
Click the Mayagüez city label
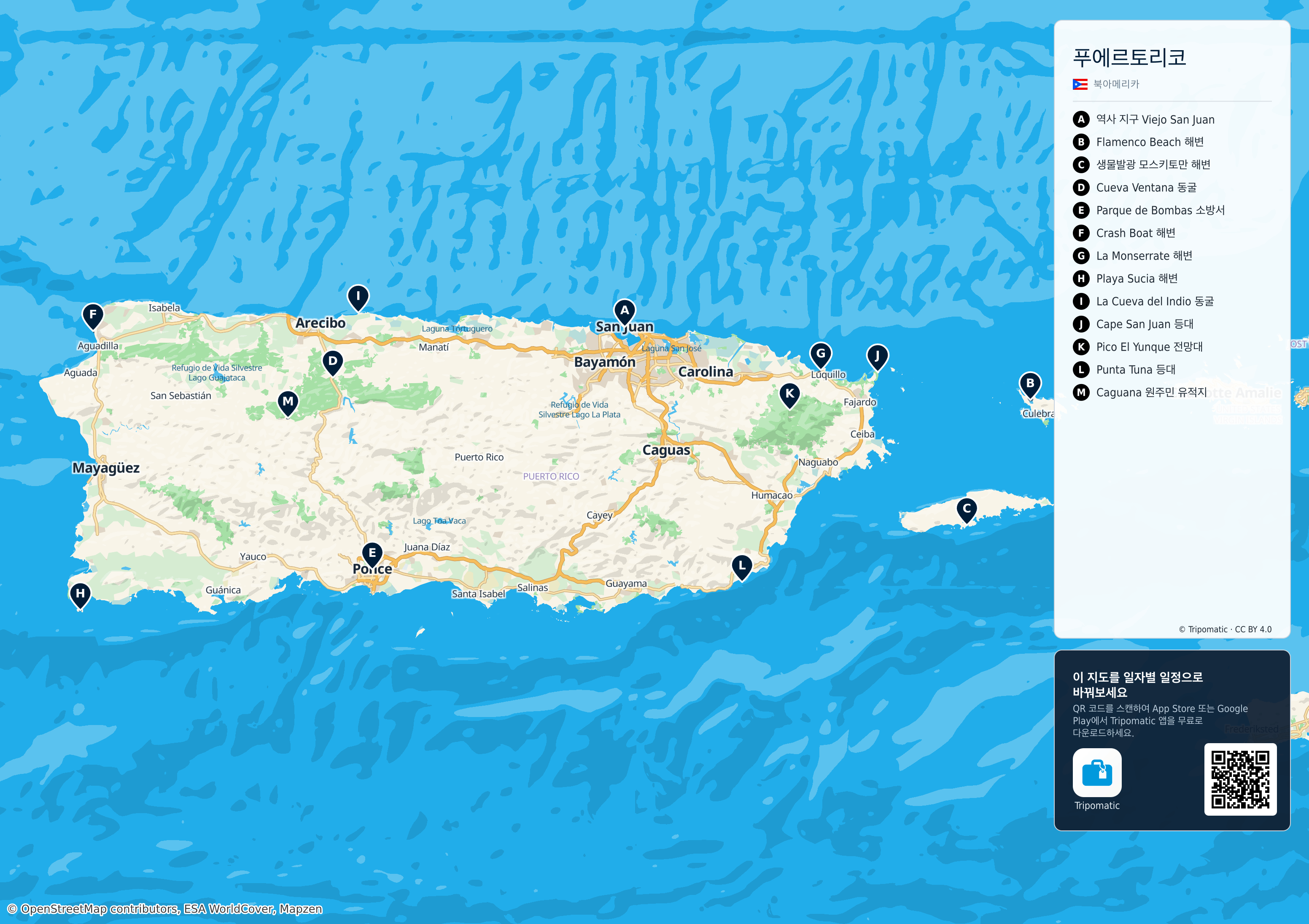[106, 468]
